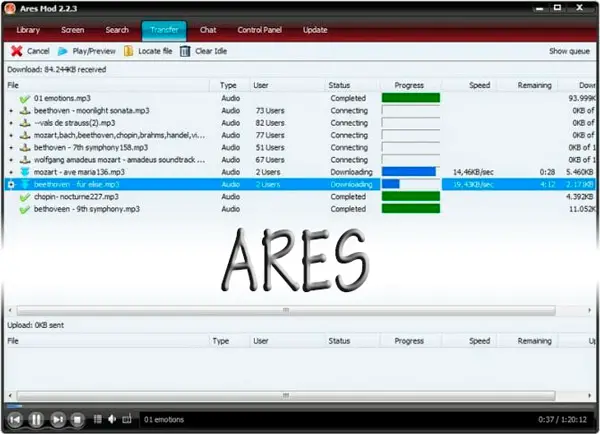
Task: Sort downloads by Speed column header
Action: (x=470, y=85)
